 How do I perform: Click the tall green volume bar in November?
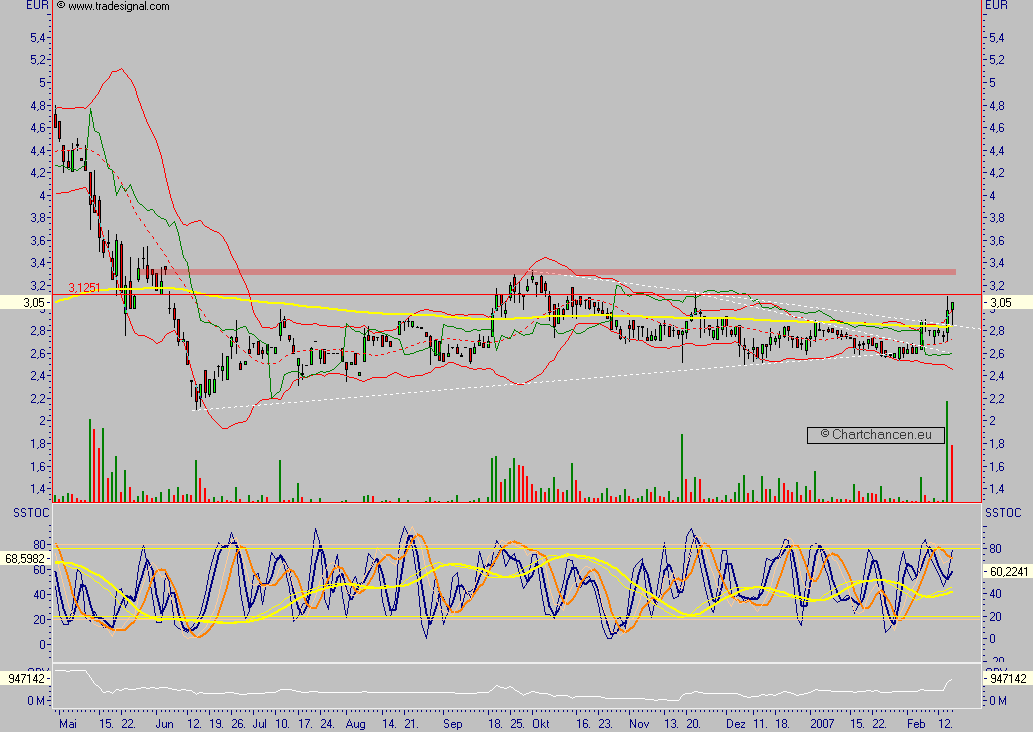(x=682, y=468)
